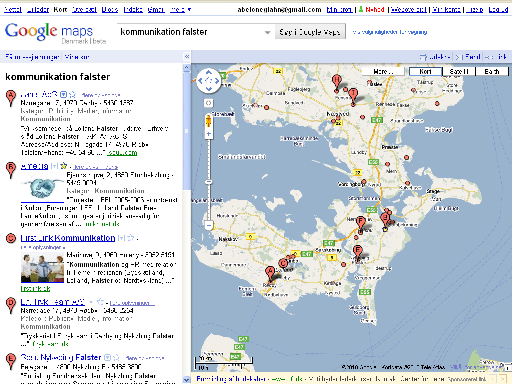Open the options dropdown beside result D's title
Screen dimensions: 512x384
(x=91, y=302)
